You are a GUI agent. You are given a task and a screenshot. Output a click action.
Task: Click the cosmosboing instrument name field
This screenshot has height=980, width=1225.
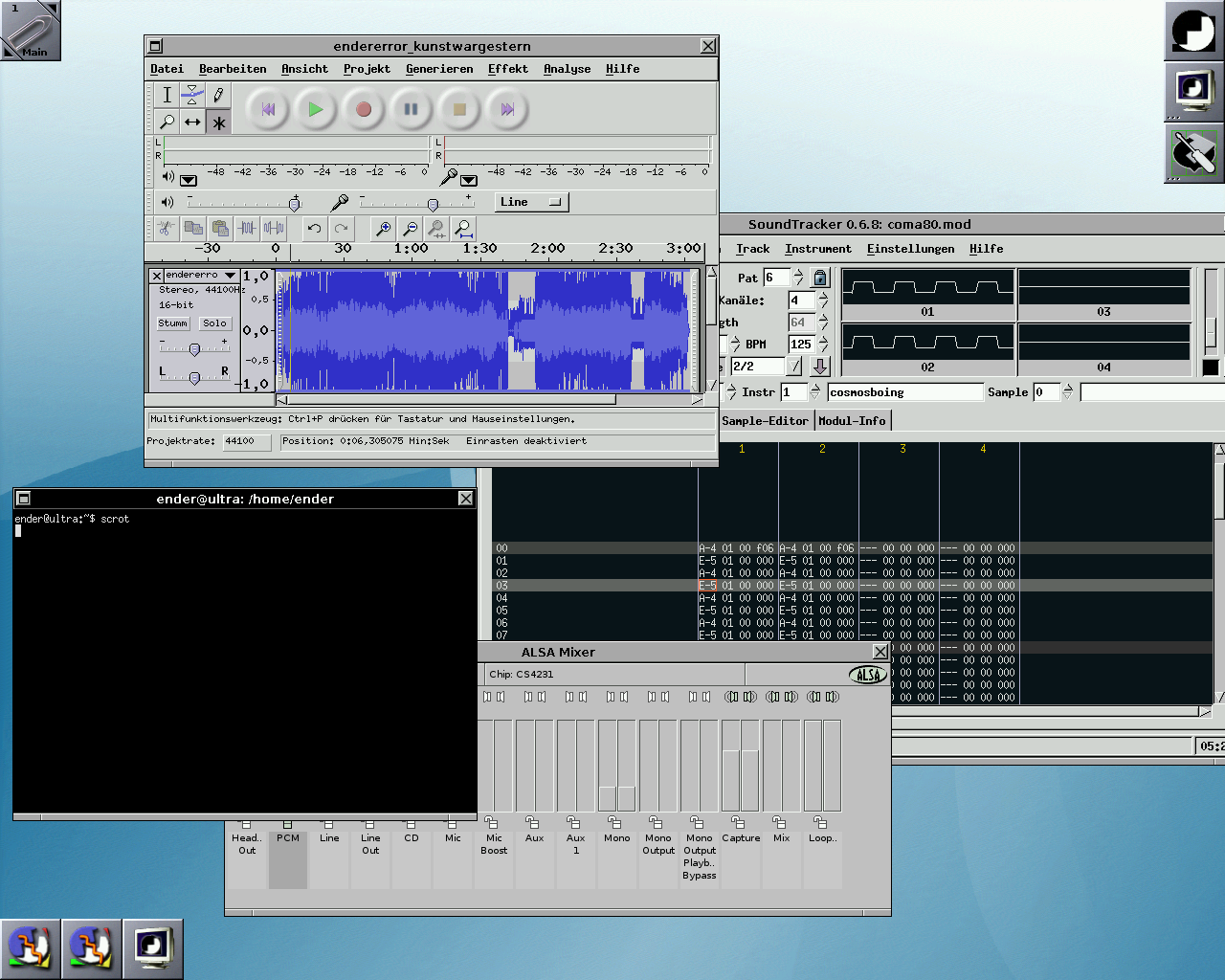point(904,392)
